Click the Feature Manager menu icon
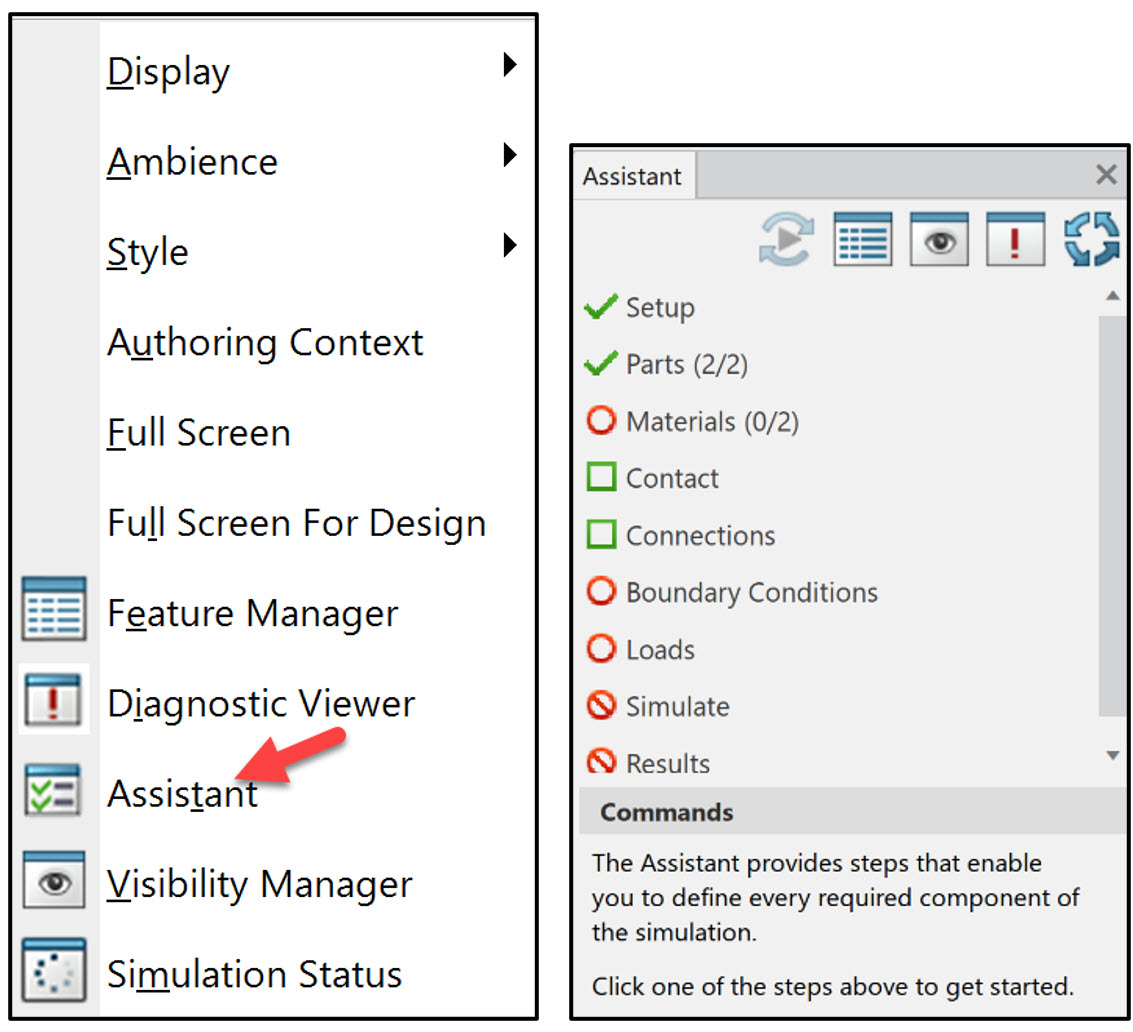Viewport: 1133px width, 1032px height. pos(53,611)
